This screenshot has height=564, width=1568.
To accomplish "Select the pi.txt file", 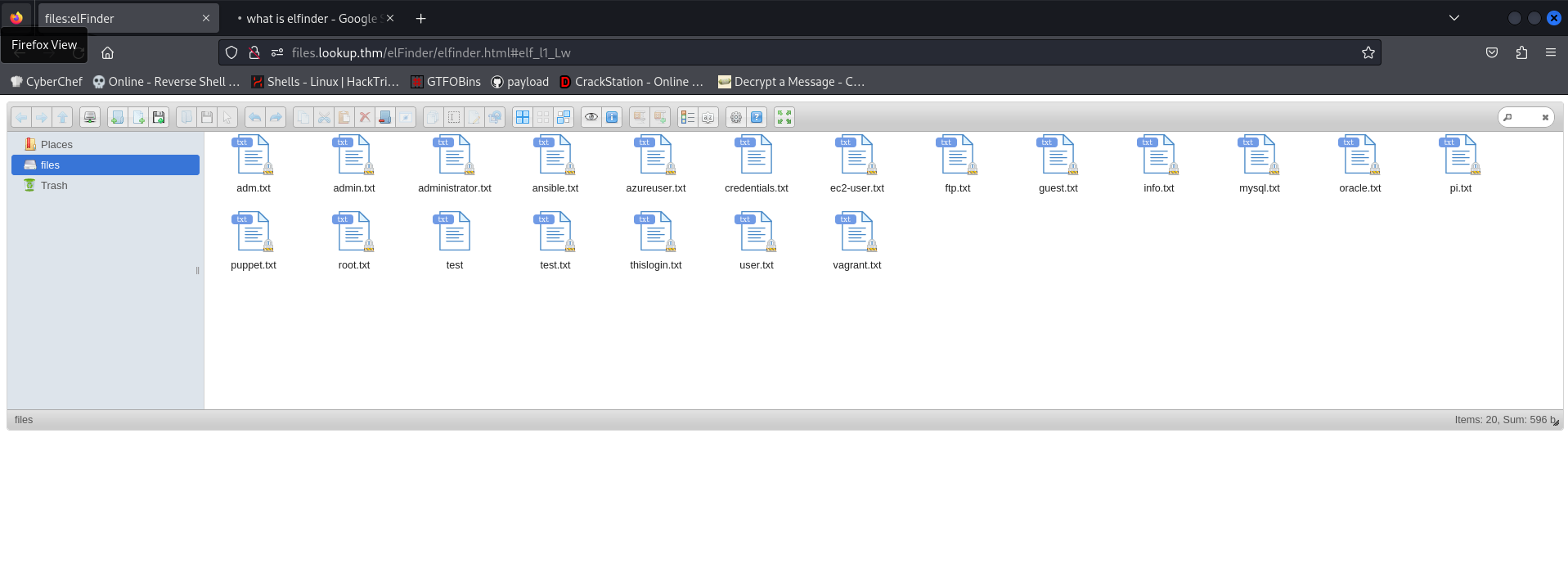I will (1461, 165).
